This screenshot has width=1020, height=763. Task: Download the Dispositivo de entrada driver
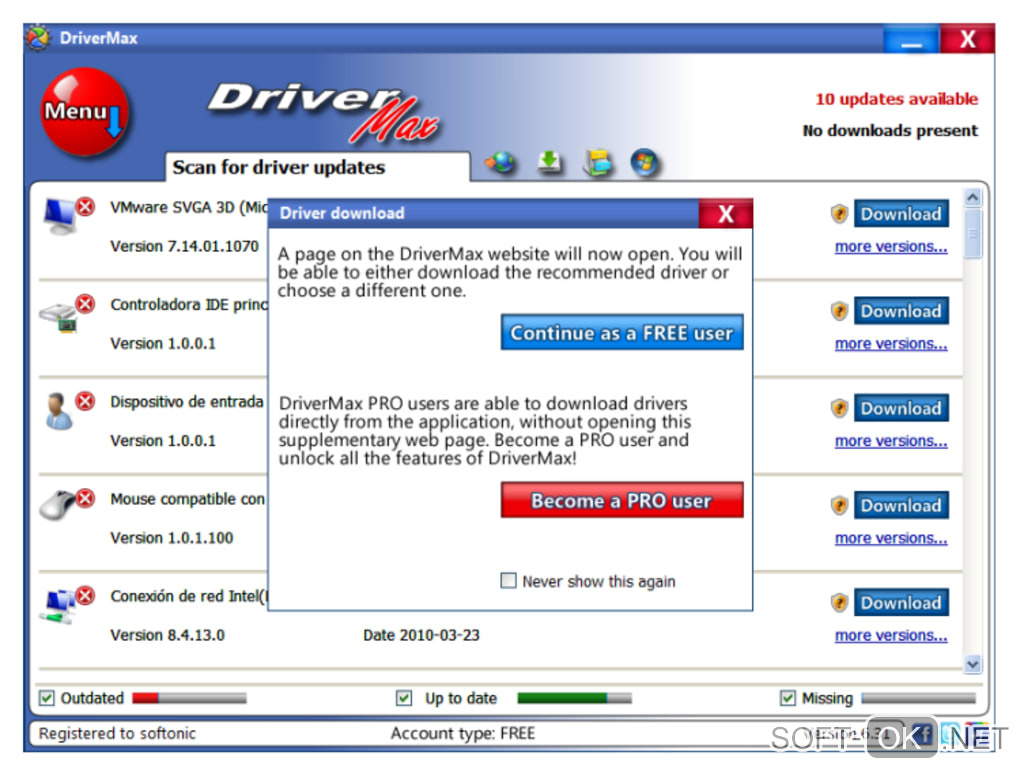(901, 408)
